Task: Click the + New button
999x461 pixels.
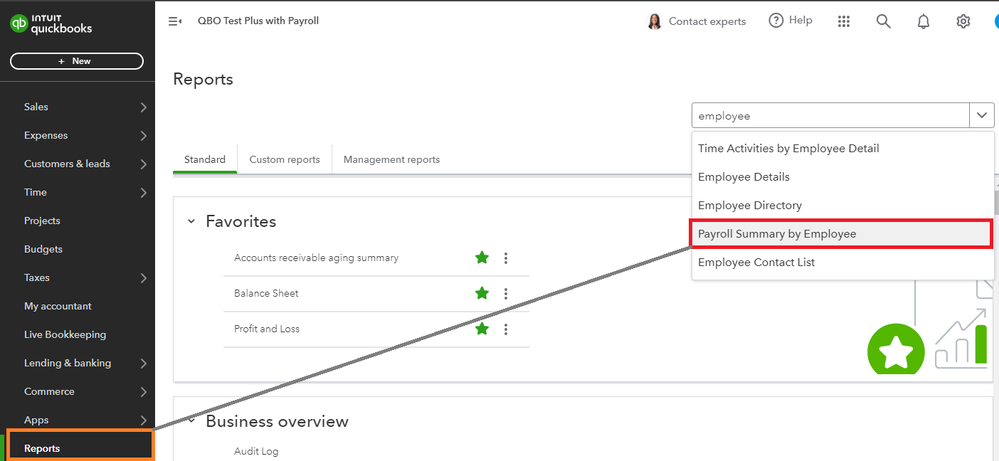Action: click(76, 61)
